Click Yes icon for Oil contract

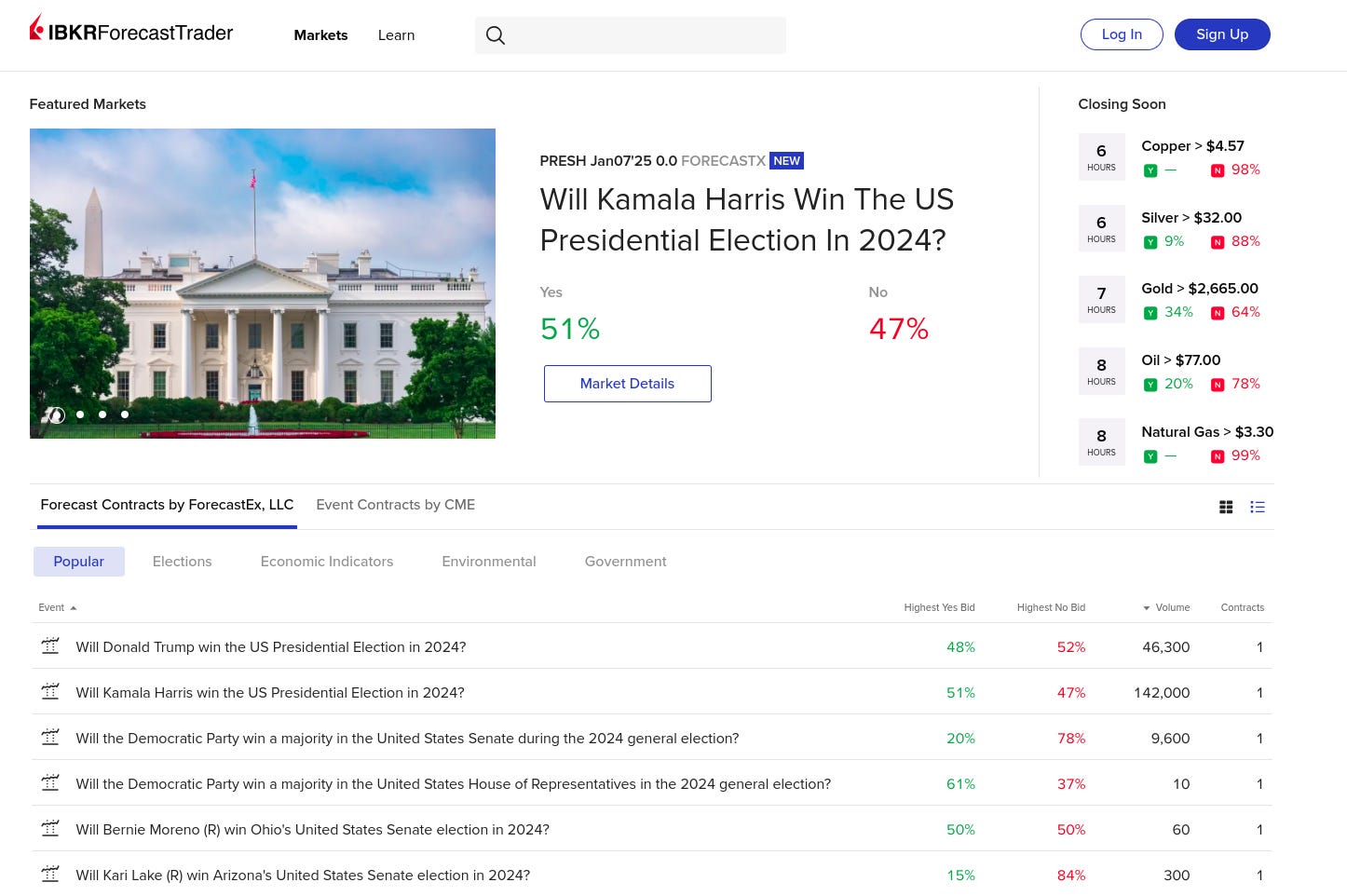coord(1150,385)
